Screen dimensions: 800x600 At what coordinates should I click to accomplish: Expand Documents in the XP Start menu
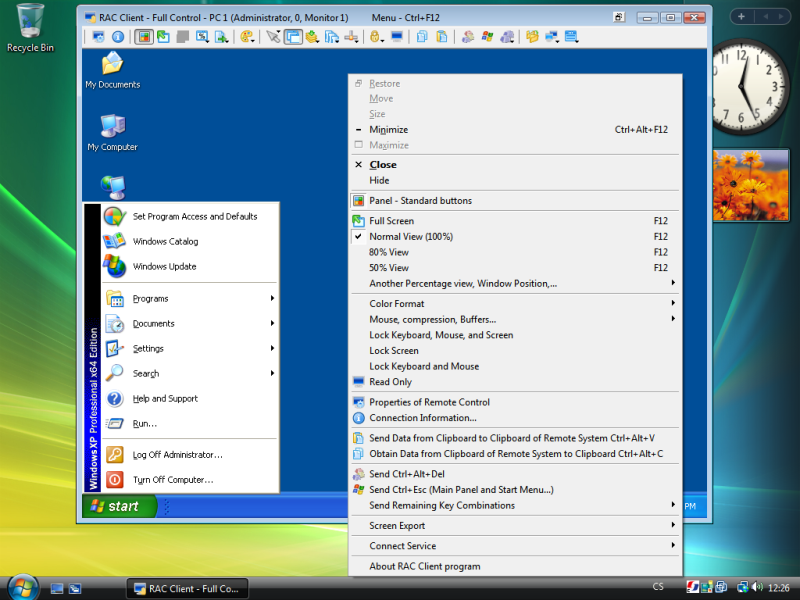(190, 323)
